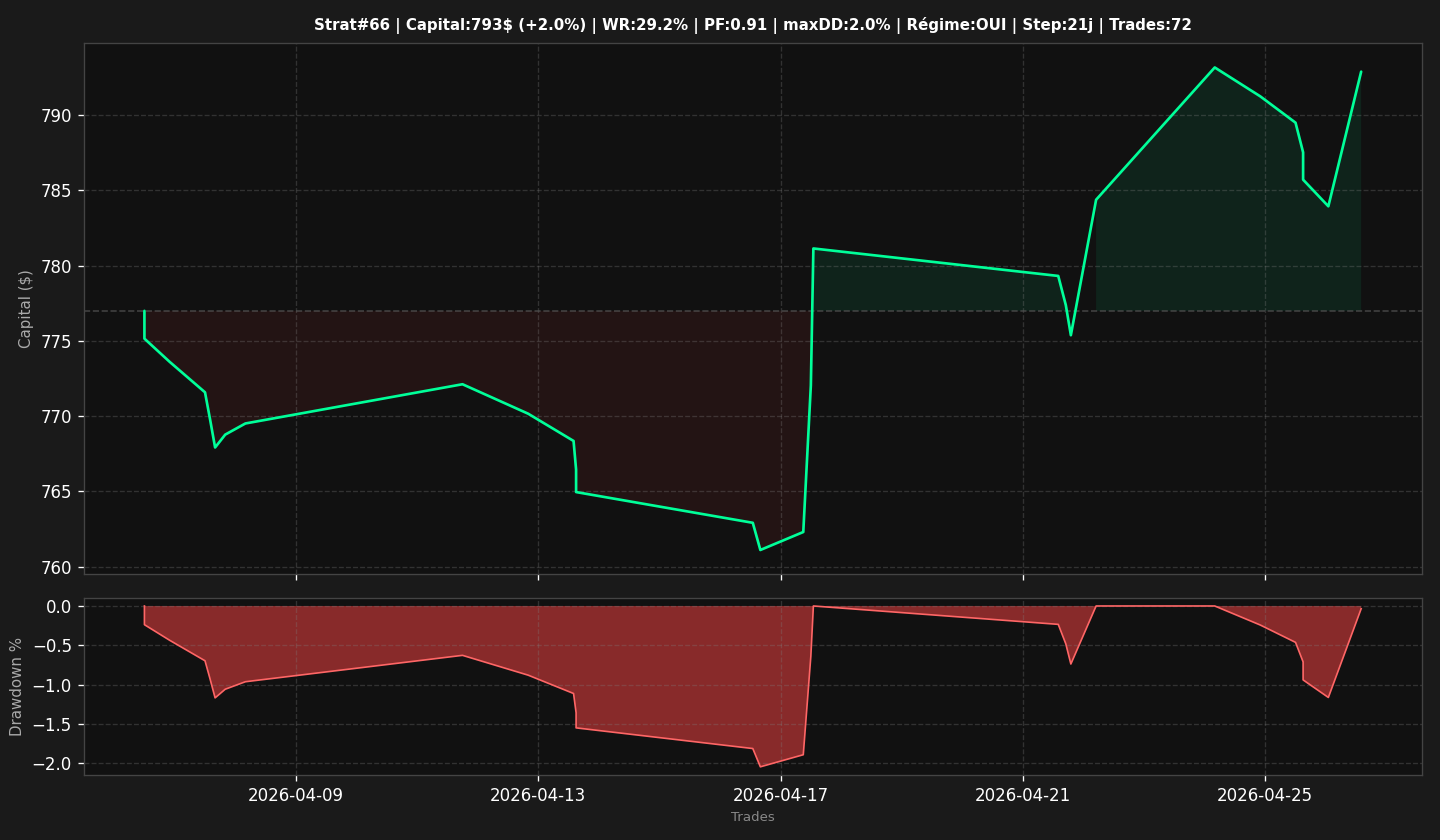Click the -1.0 tick on drawdown axis
The height and width of the screenshot is (840, 1440).
click(52, 686)
